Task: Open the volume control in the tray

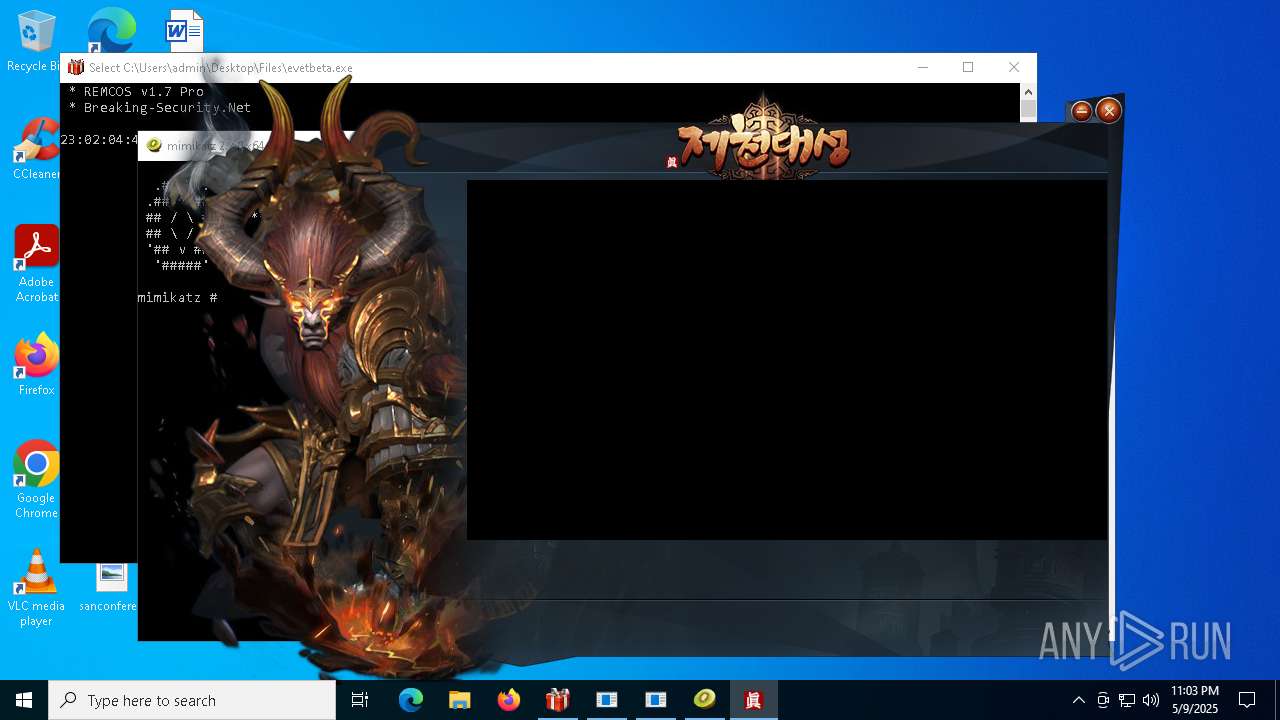Action: coord(1150,700)
